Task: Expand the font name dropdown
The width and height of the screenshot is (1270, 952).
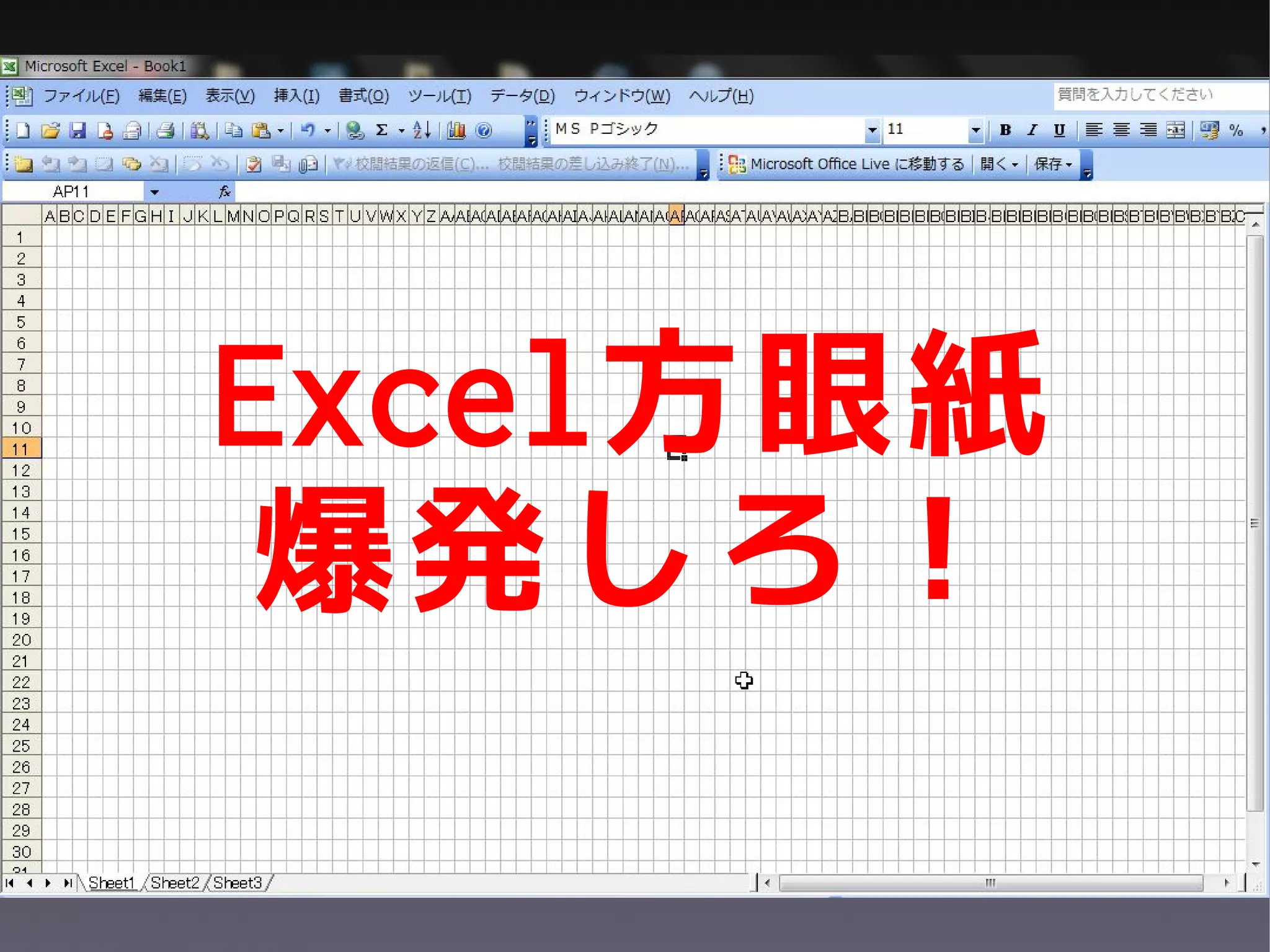Action: [x=872, y=130]
